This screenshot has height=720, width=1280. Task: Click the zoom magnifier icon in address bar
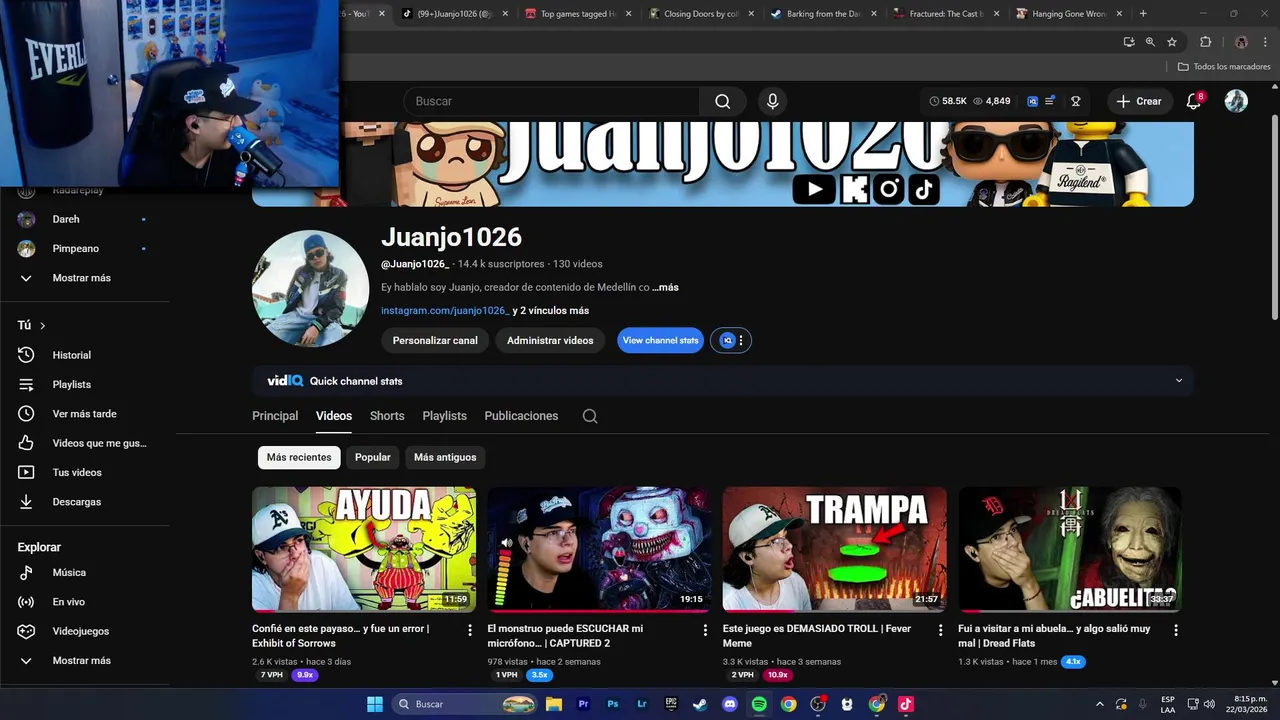(1150, 42)
